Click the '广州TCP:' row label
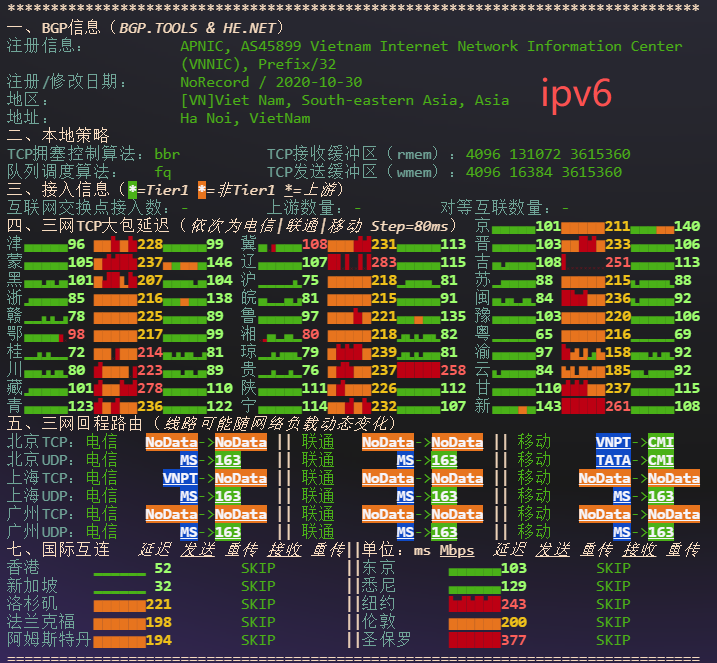Image resolution: width=717 pixels, height=663 pixels. click(40, 514)
